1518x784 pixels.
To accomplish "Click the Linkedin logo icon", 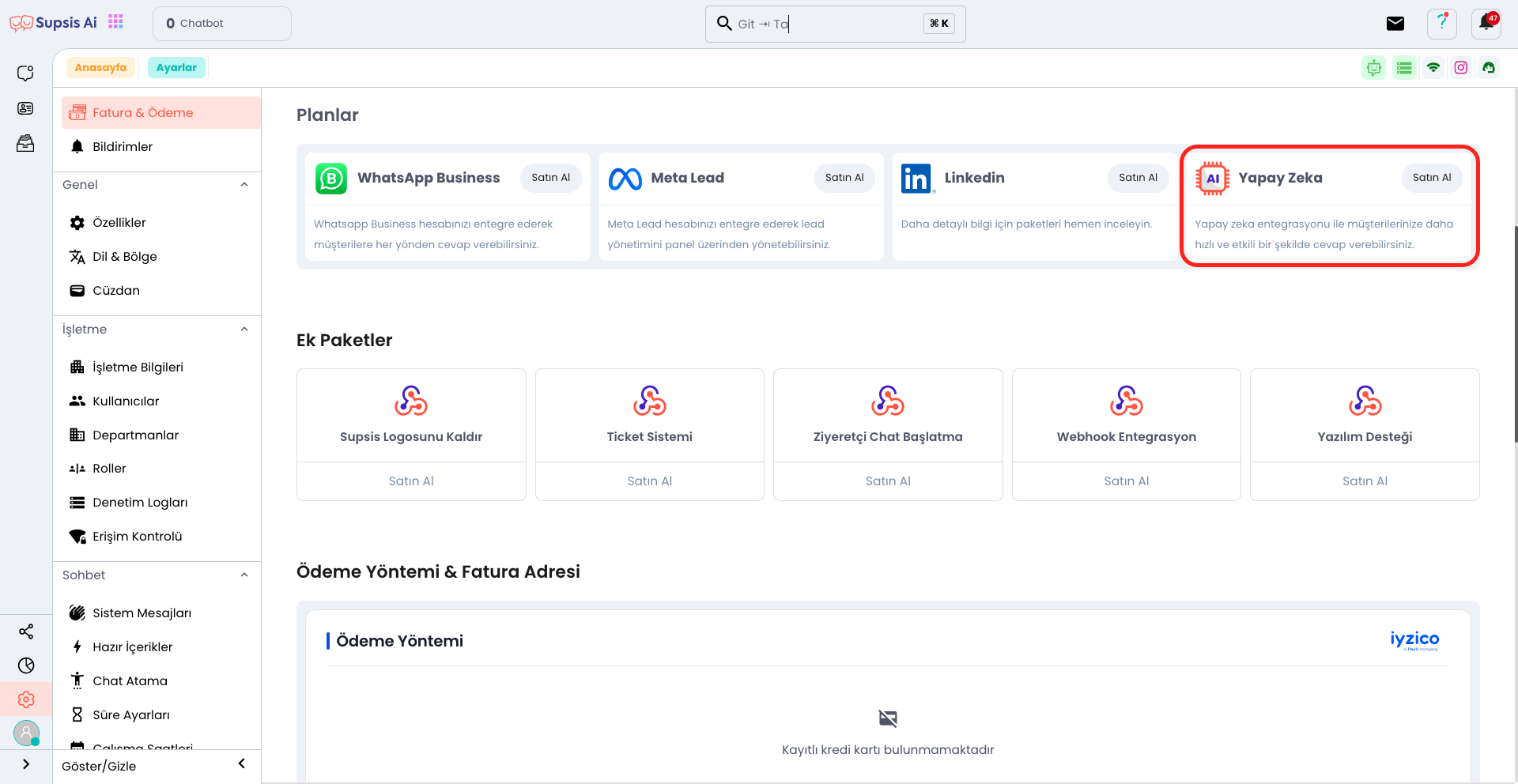I will point(917,179).
